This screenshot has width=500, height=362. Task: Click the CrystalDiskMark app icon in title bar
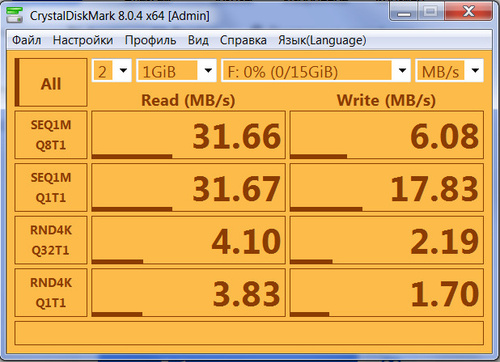pyautogui.click(x=14, y=15)
